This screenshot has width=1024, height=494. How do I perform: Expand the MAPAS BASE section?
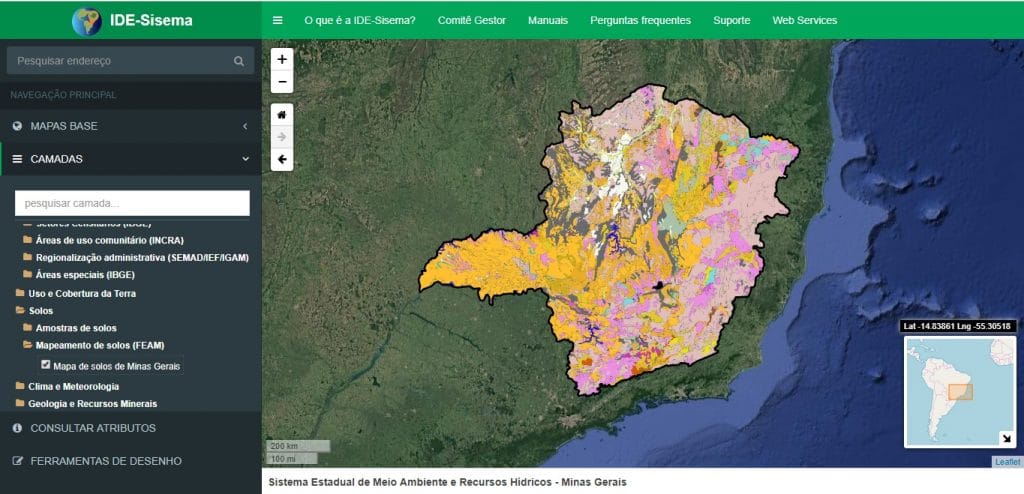tap(130, 126)
